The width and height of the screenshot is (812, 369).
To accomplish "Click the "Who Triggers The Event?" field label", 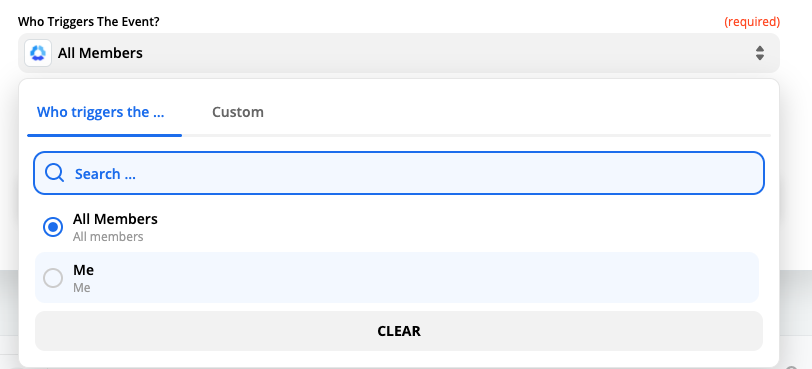I will click(89, 22).
